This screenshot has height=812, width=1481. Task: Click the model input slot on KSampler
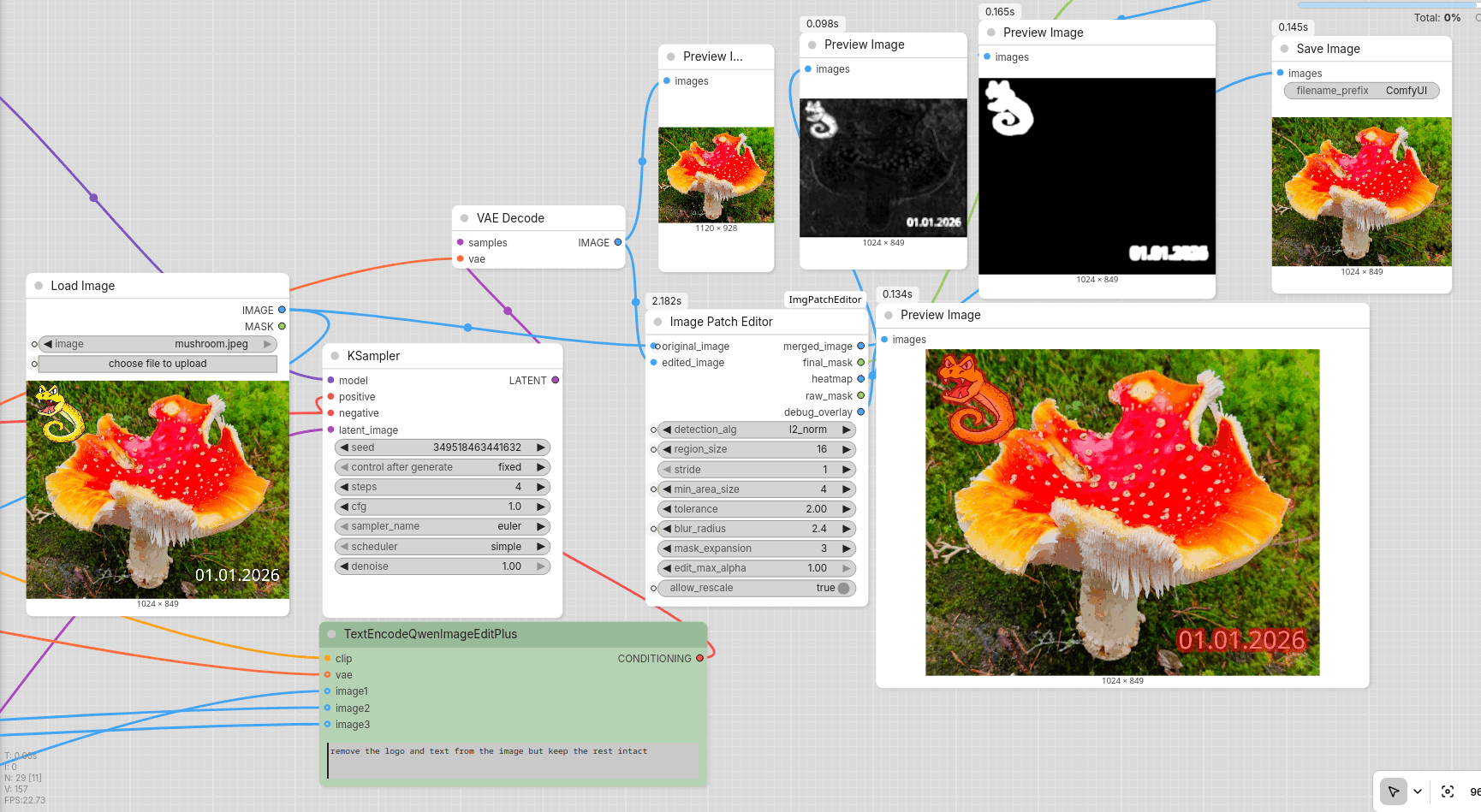pyautogui.click(x=330, y=380)
